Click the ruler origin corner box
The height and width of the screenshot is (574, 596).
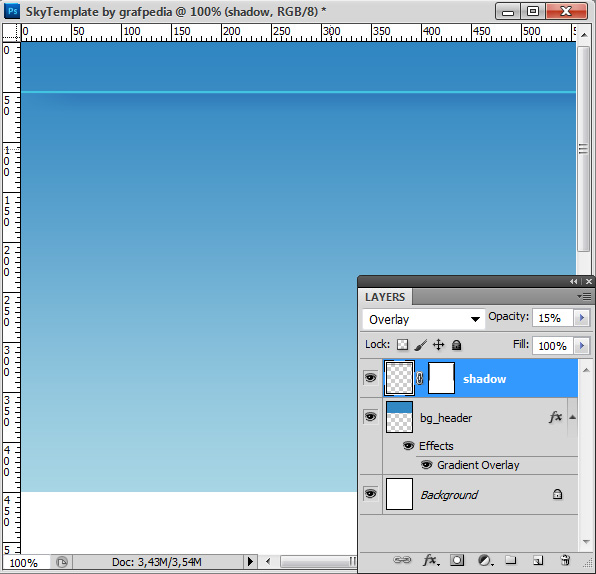(11, 33)
